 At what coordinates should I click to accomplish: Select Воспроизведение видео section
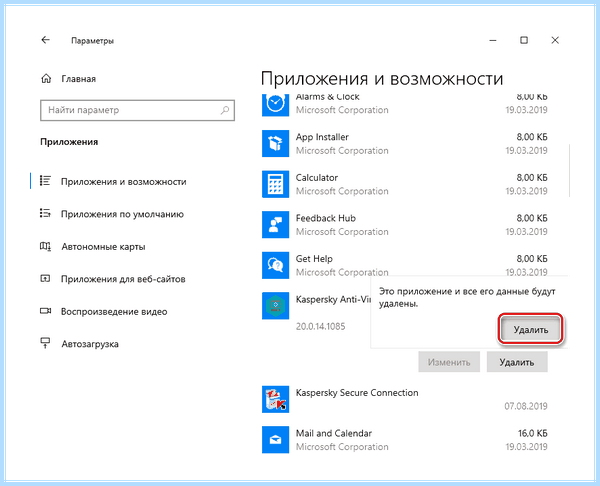tap(114, 311)
